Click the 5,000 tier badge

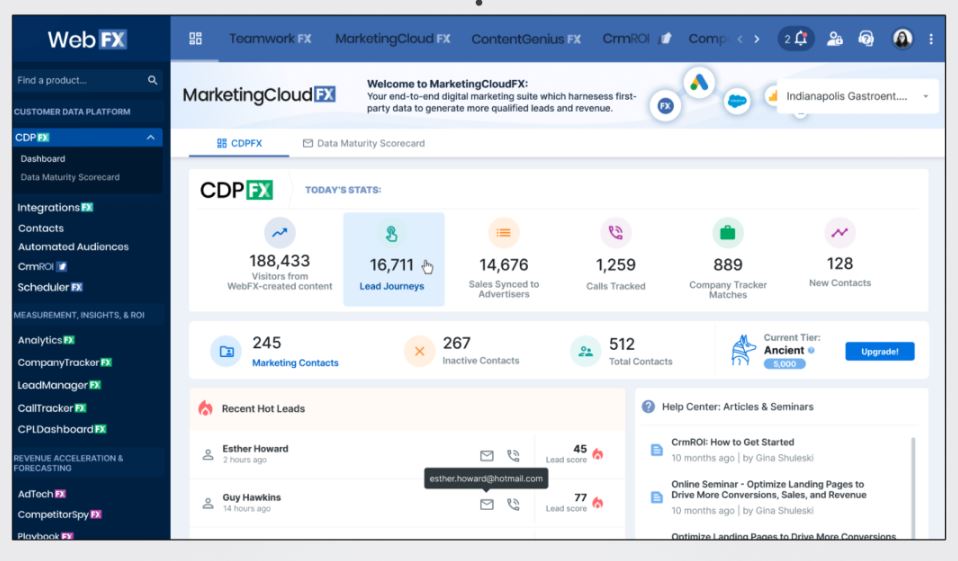tap(784, 364)
